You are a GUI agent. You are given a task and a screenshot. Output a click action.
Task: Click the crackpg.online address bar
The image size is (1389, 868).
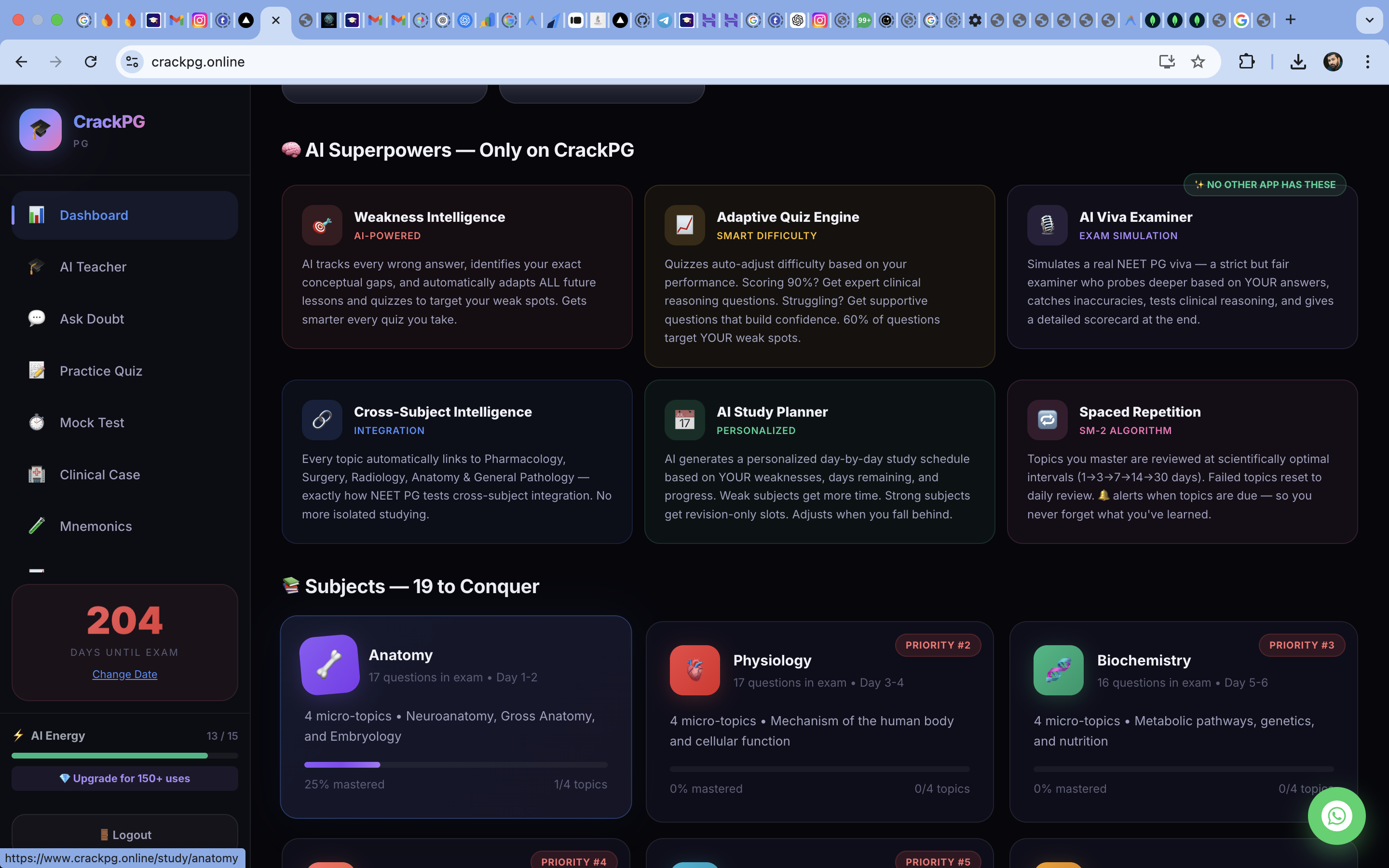(631, 61)
